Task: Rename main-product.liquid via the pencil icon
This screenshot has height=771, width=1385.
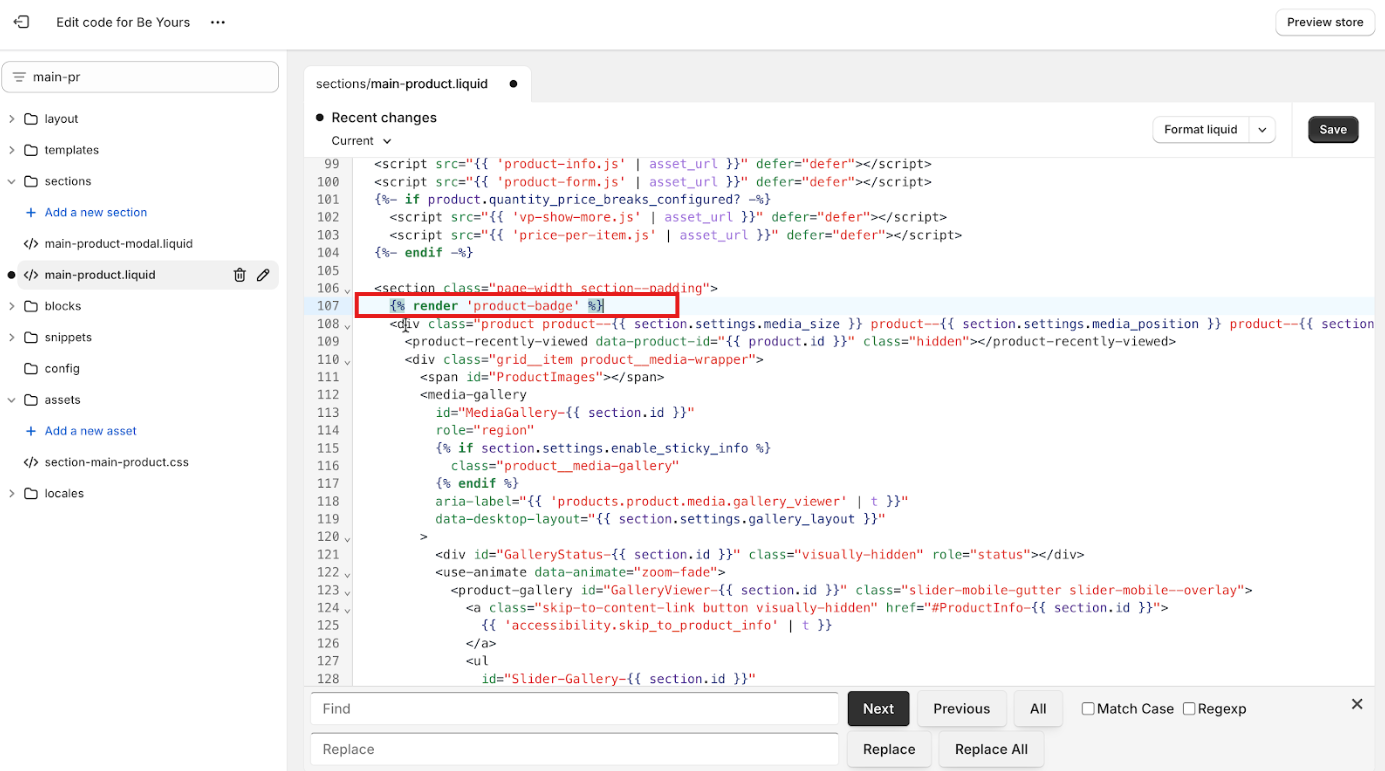Action: [x=263, y=274]
